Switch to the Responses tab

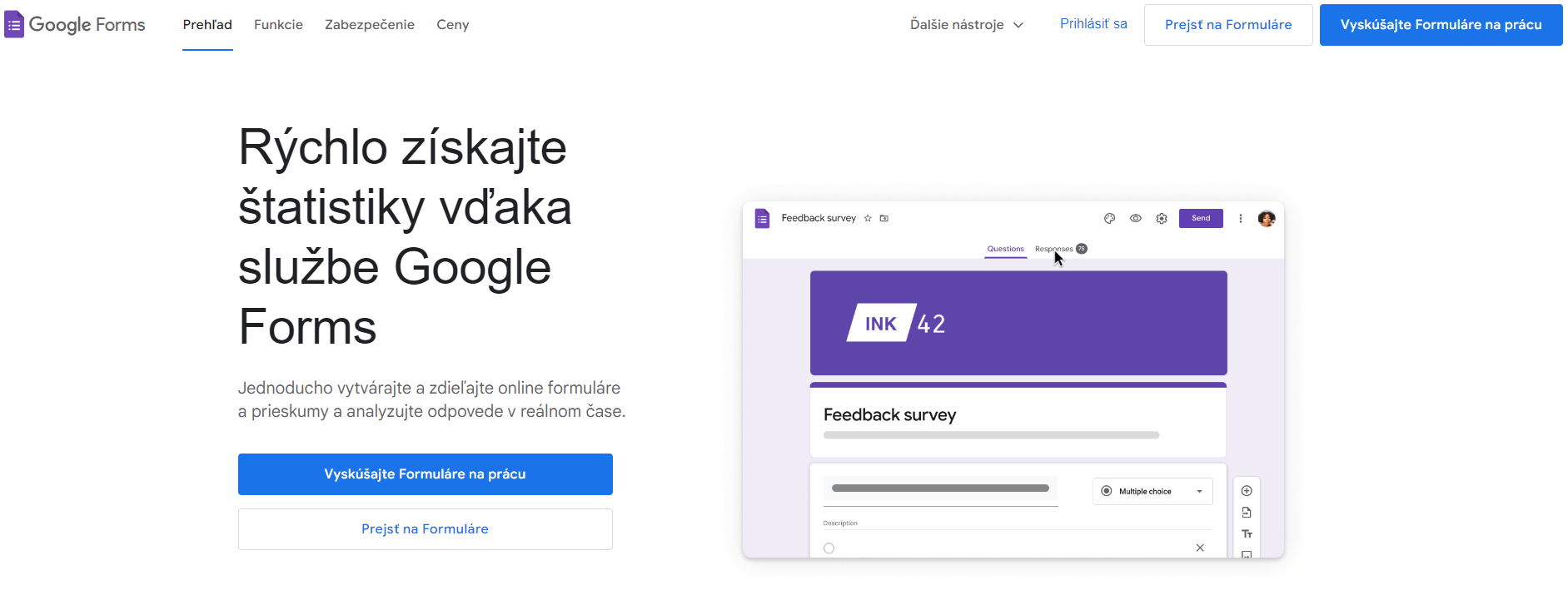tap(1053, 249)
